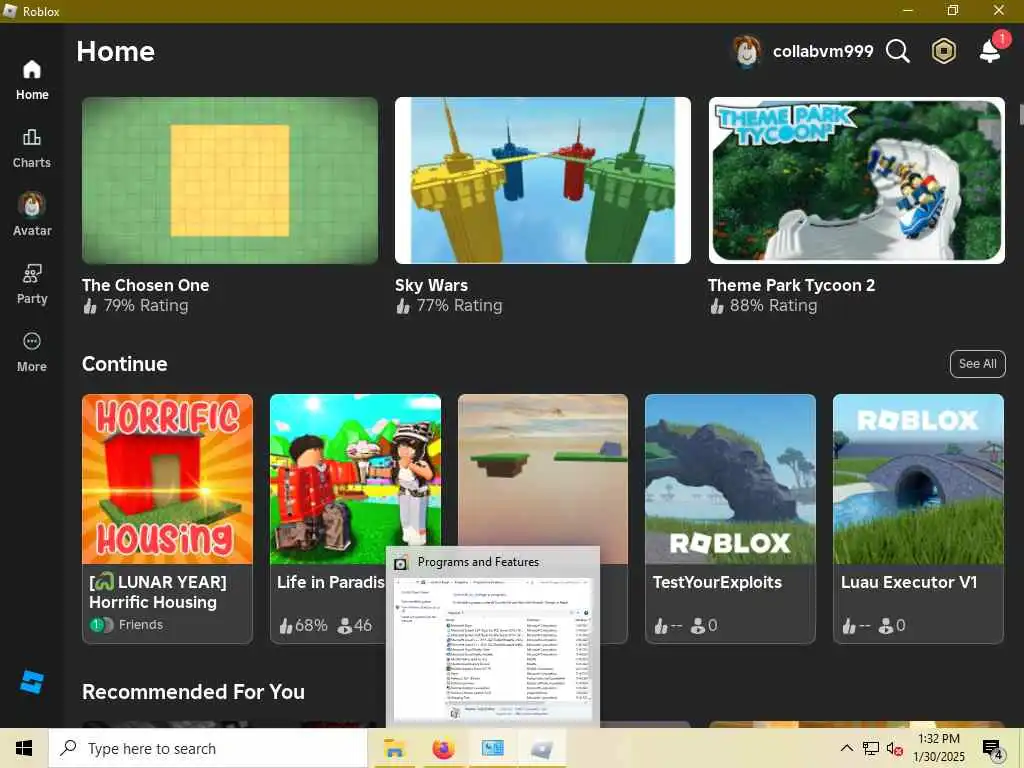Click the collabvm999 username
This screenshot has width=1024, height=768.
pyautogui.click(x=823, y=51)
